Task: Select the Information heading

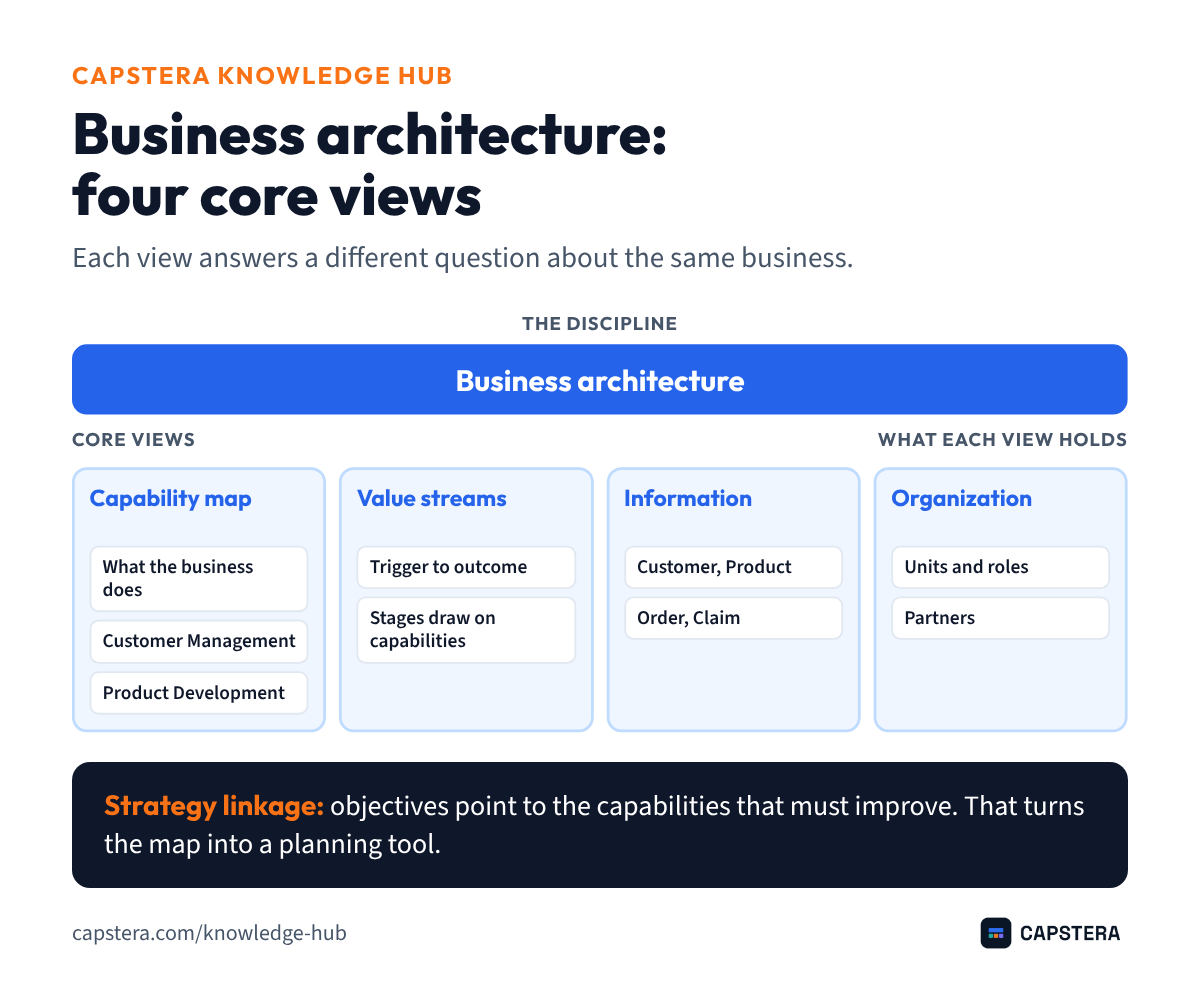Action: pyautogui.click(x=688, y=498)
